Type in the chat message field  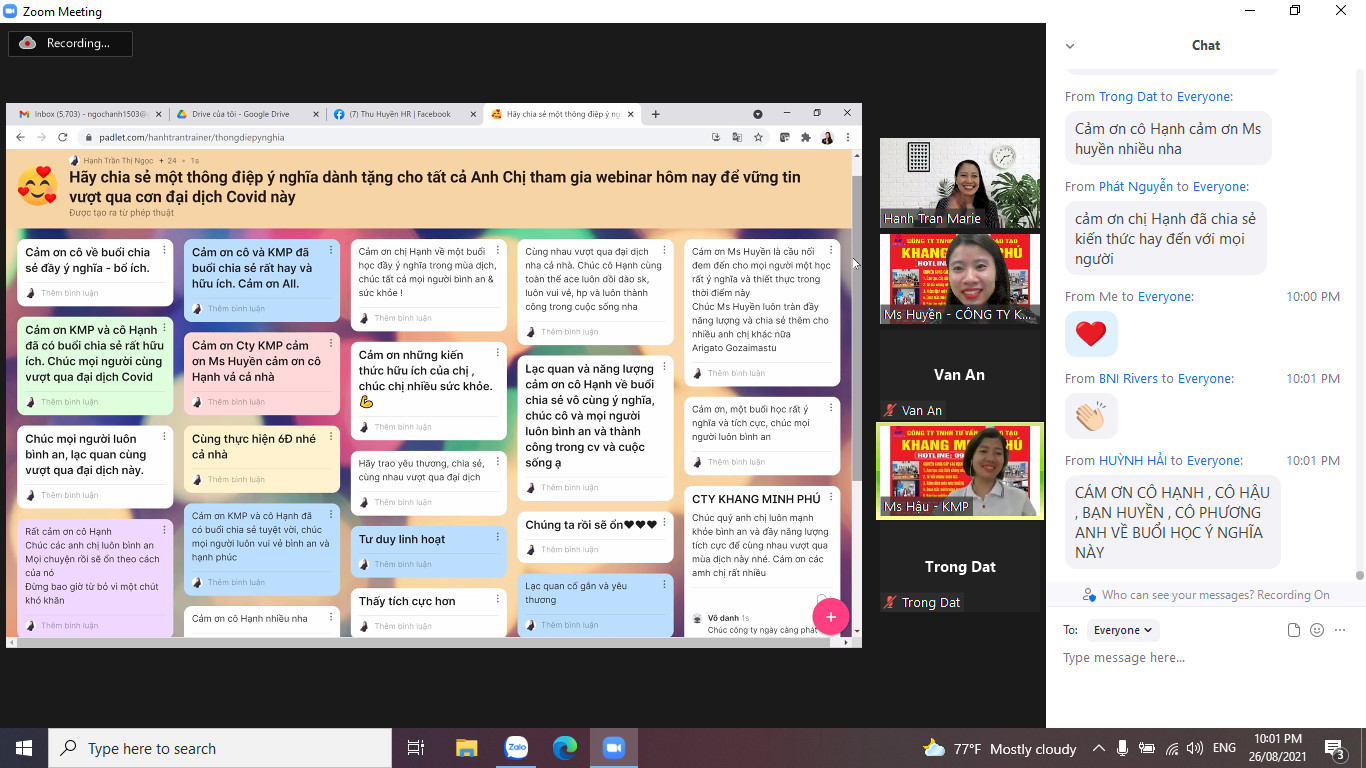click(1200, 658)
